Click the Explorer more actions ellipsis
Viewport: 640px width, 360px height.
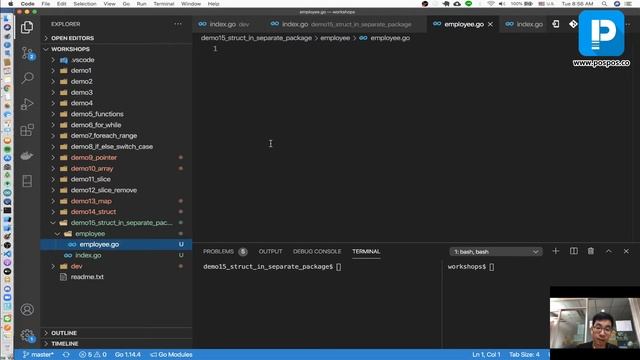click(178, 24)
